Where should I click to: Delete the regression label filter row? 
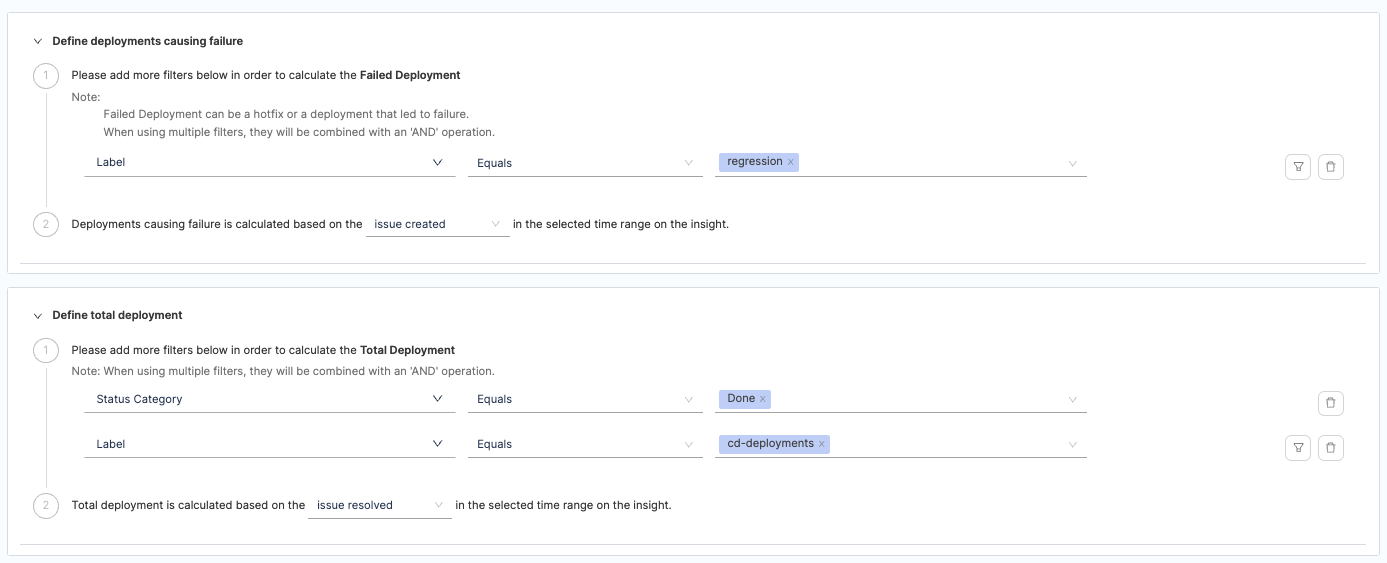point(1330,167)
